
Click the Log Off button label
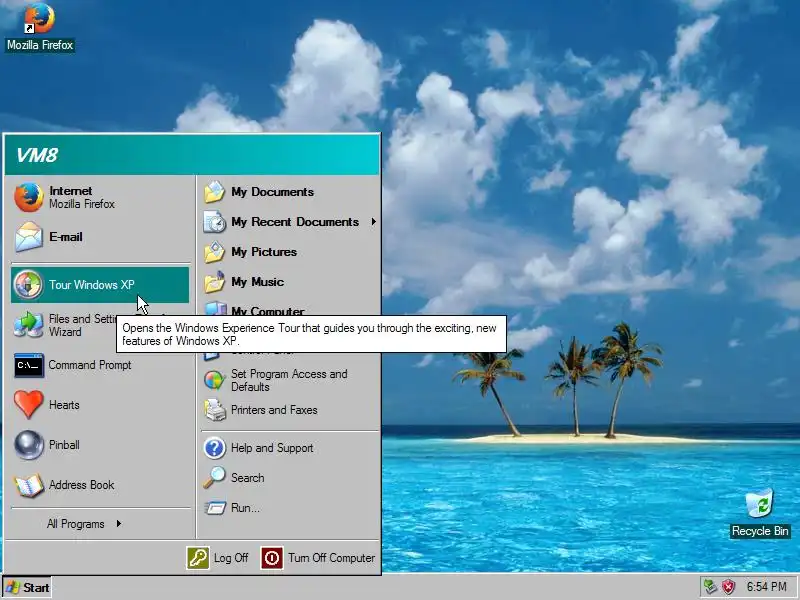pos(231,558)
